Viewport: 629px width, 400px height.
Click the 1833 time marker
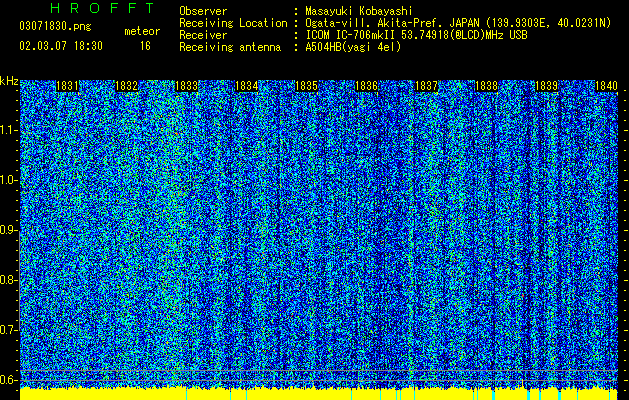pos(187,86)
